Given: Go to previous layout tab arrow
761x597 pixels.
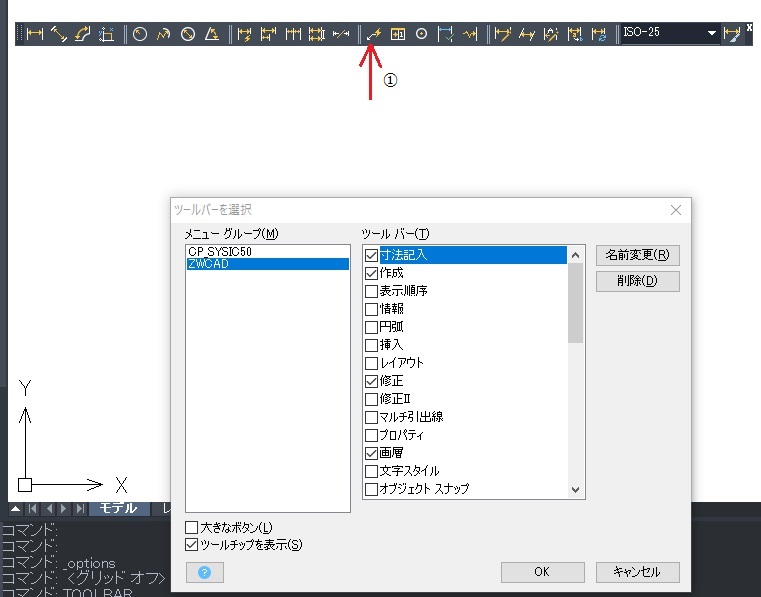Looking at the screenshot, I should tap(49, 509).
